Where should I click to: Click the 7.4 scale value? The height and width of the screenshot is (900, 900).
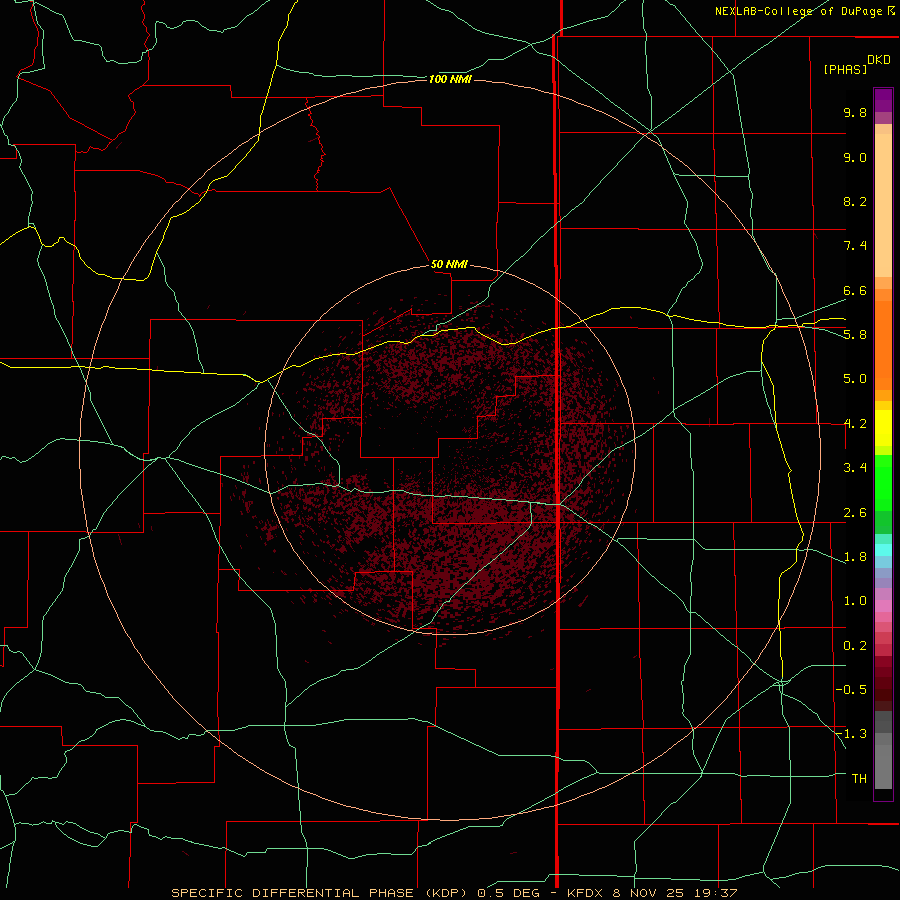[x=855, y=246]
